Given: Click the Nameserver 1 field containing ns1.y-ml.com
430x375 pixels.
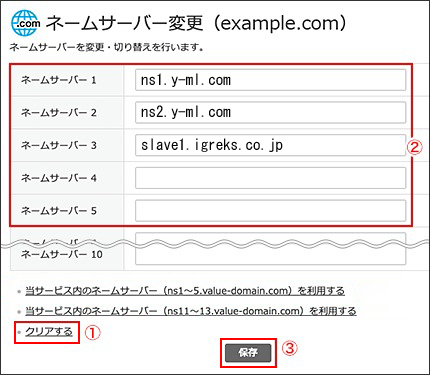Looking at the screenshot, I should pyautogui.click(x=270, y=80).
